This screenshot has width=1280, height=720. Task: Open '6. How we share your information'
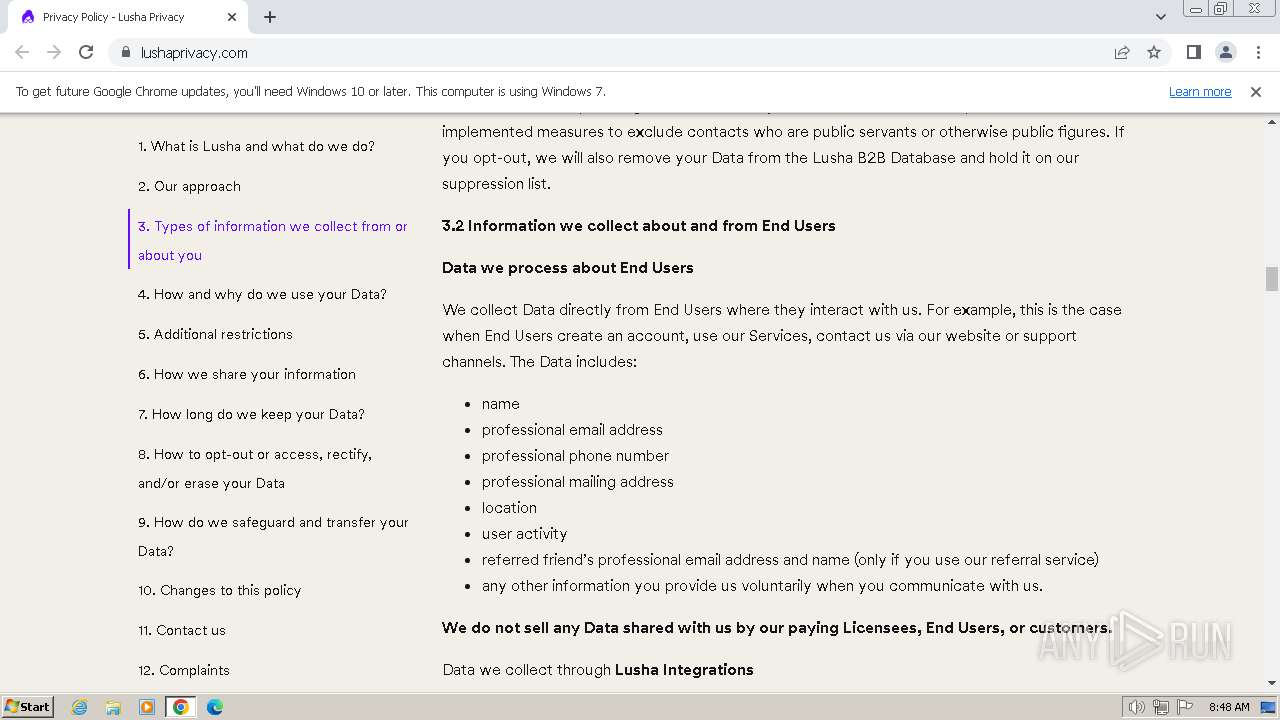tap(247, 374)
